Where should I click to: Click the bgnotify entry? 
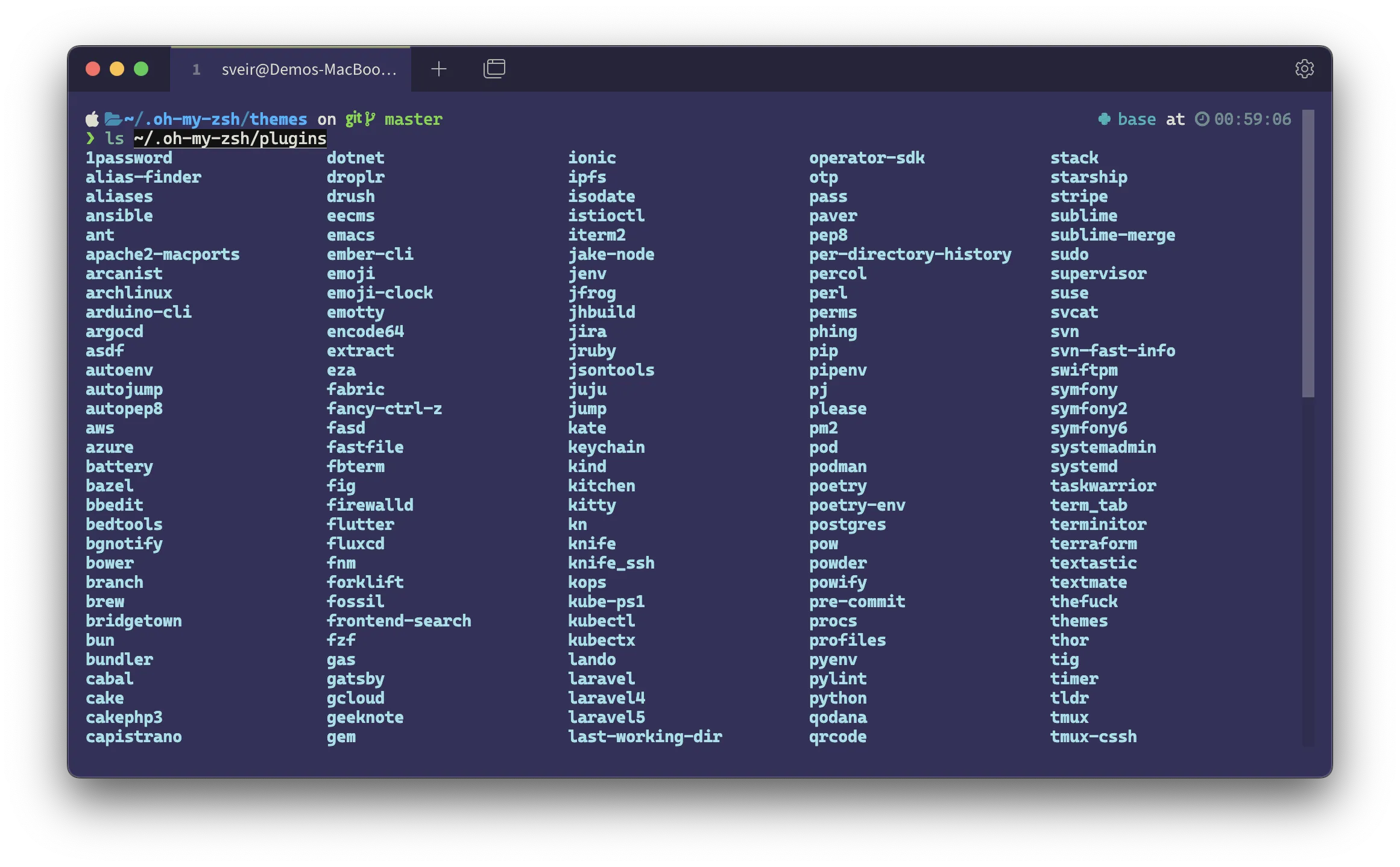pos(124,543)
